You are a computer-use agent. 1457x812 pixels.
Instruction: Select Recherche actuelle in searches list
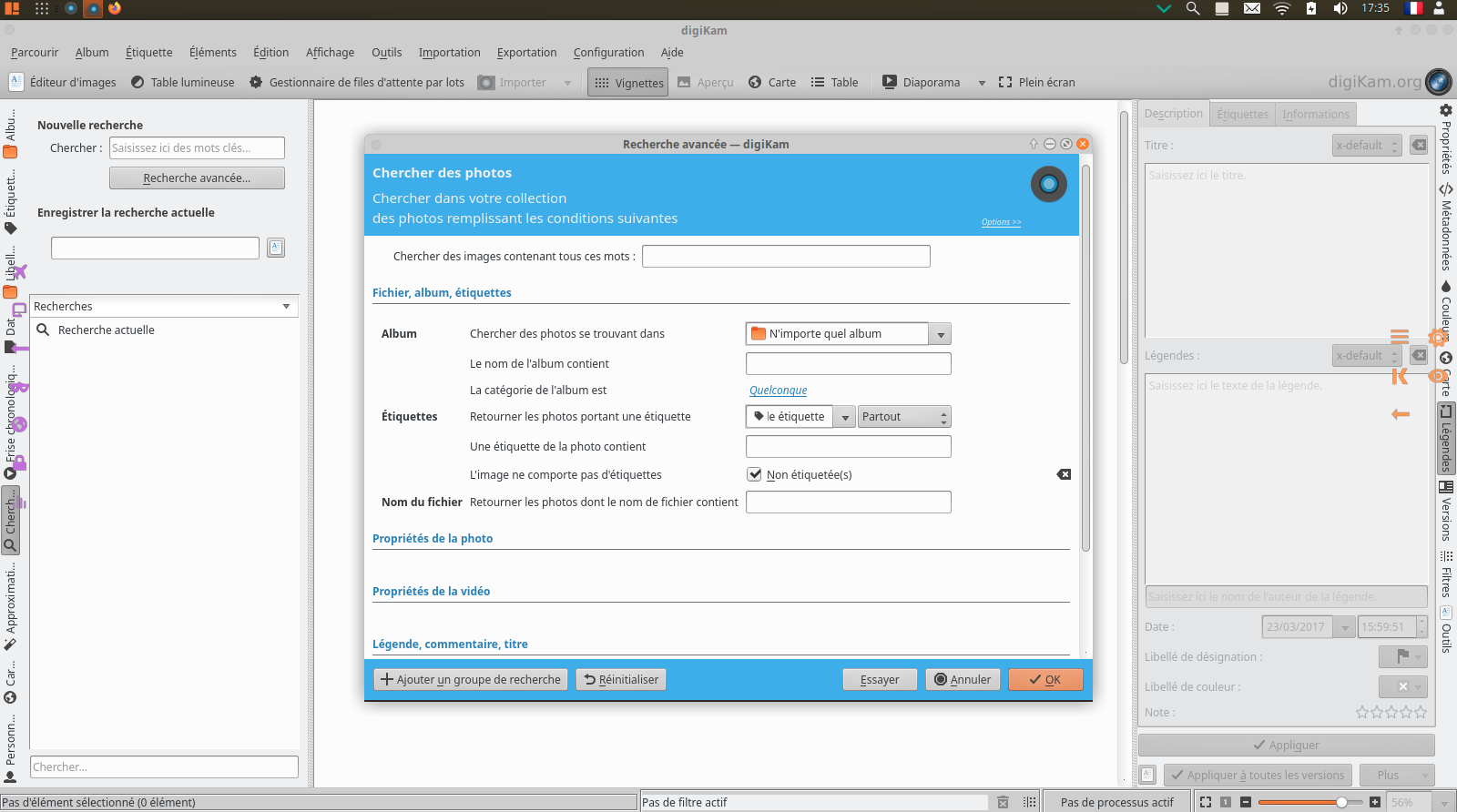106,330
